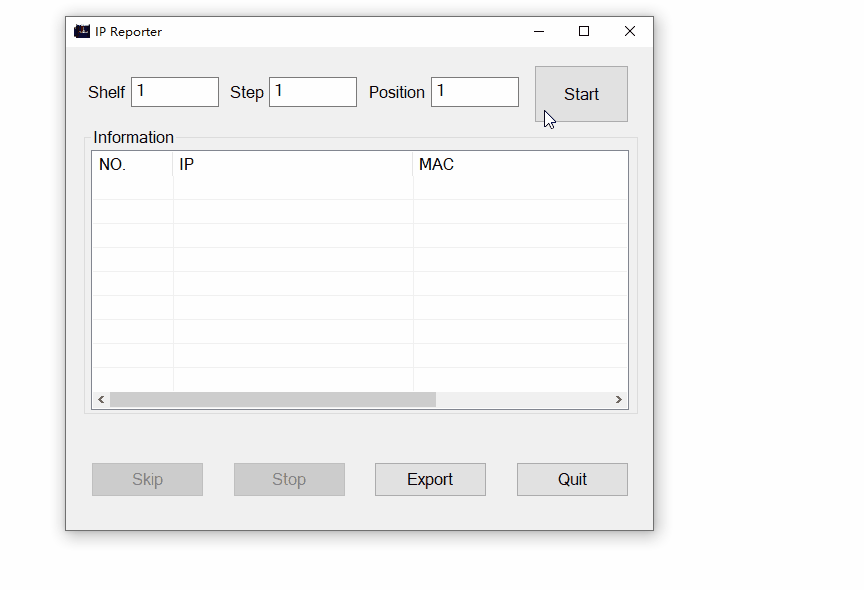Focus the Position input field
Image resolution: width=864 pixels, height=590 pixels.
coord(474,92)
